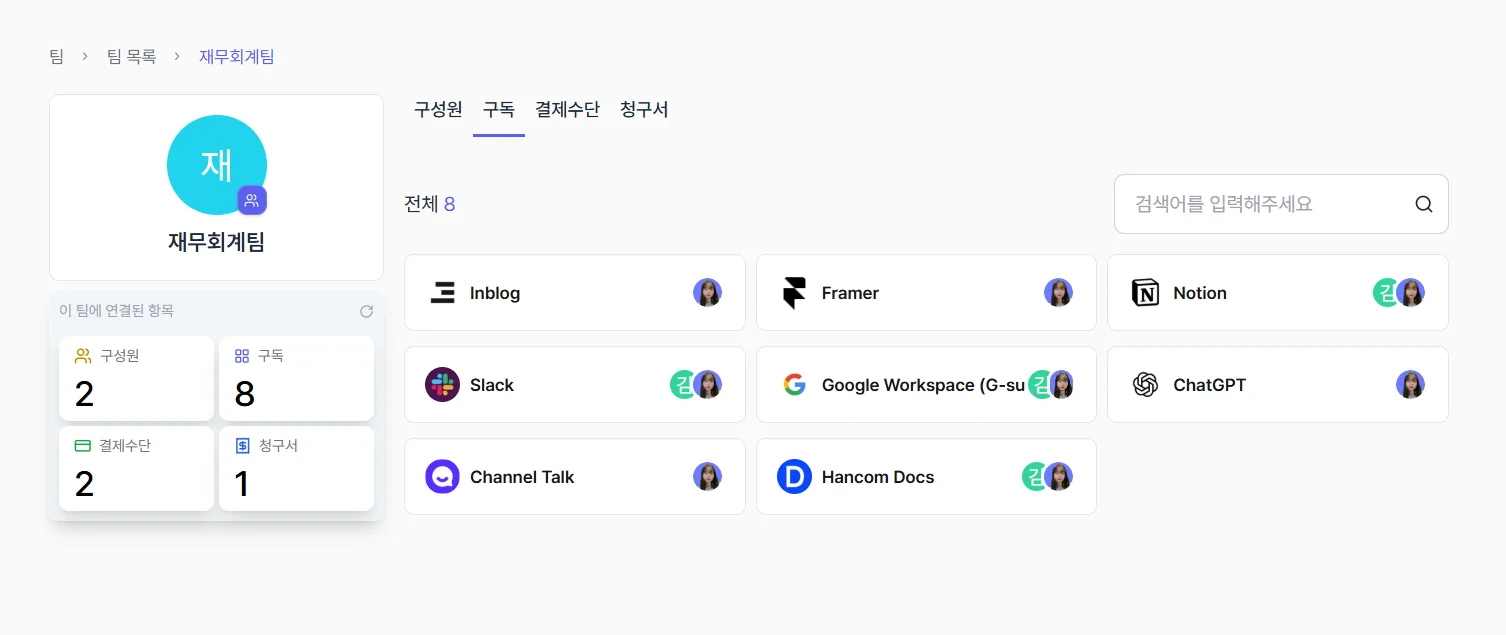
Task: Switch to the 청구서 tab
Action: (x=643, y=110)
